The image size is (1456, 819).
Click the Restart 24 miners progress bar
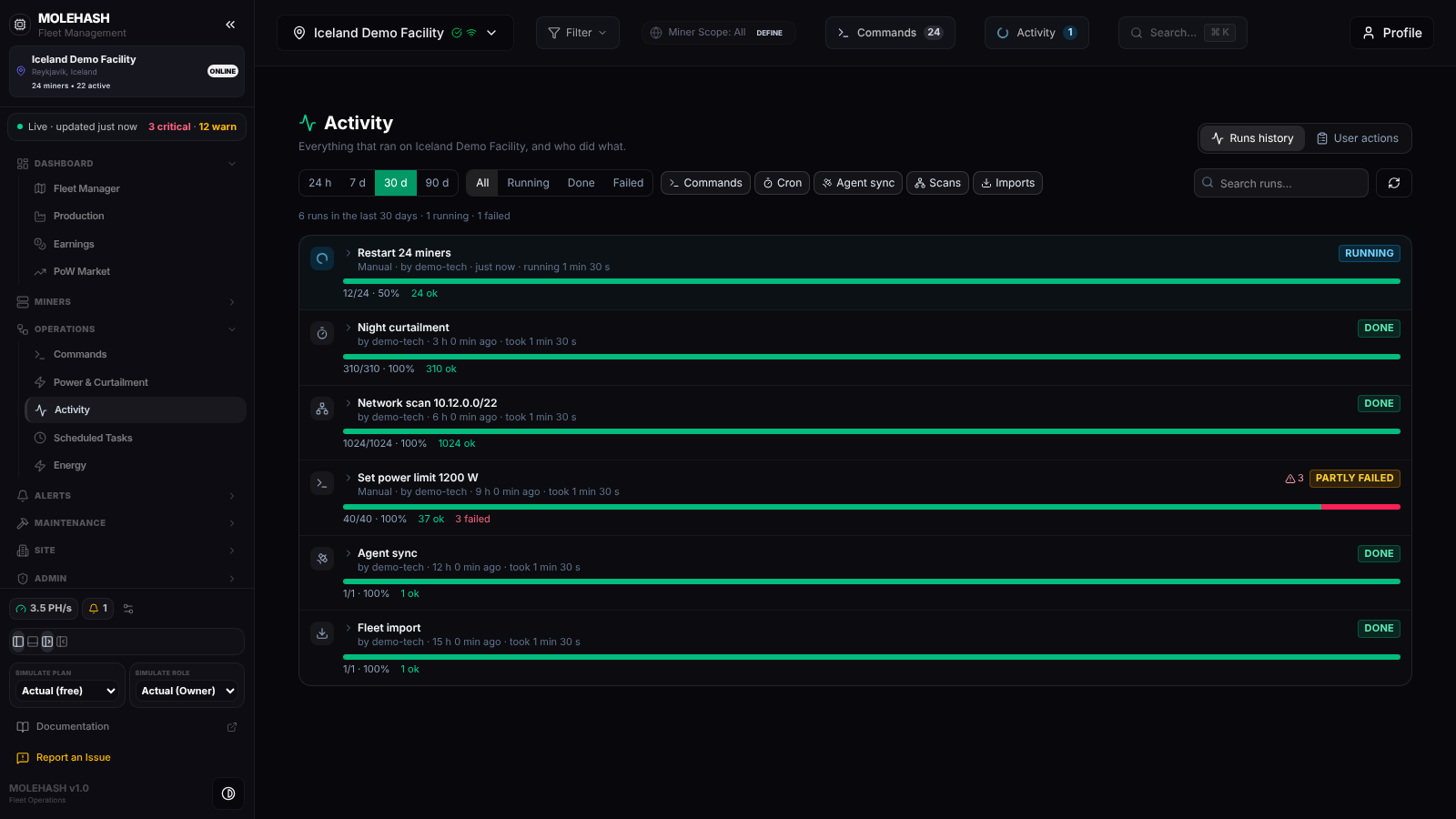872,281
